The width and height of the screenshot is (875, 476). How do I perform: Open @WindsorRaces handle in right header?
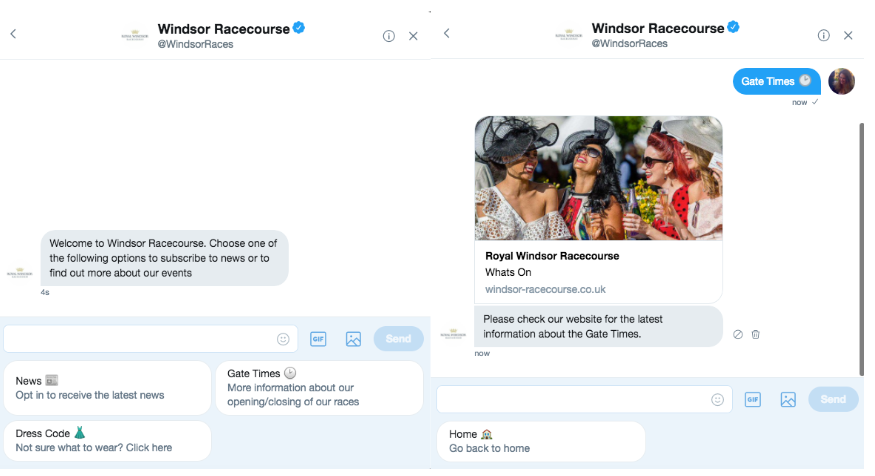(x=629, y=44)
